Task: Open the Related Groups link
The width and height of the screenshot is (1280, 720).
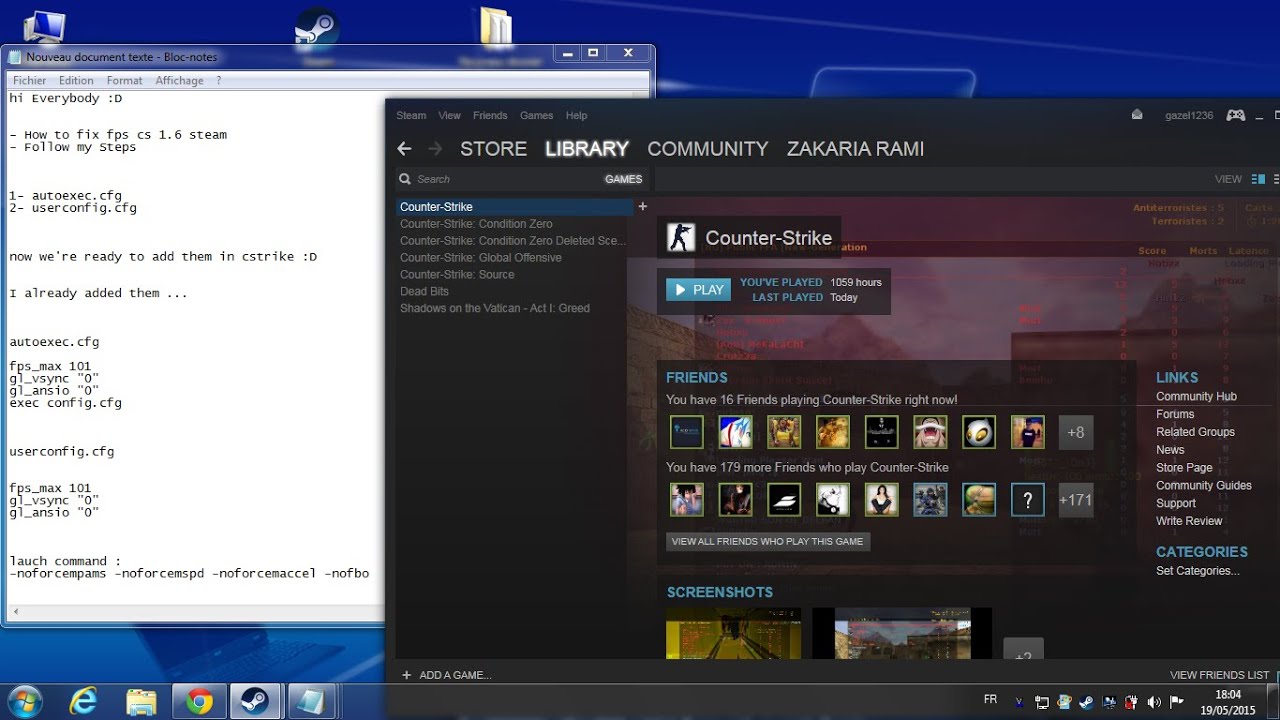Action: tap(1195, 432)
